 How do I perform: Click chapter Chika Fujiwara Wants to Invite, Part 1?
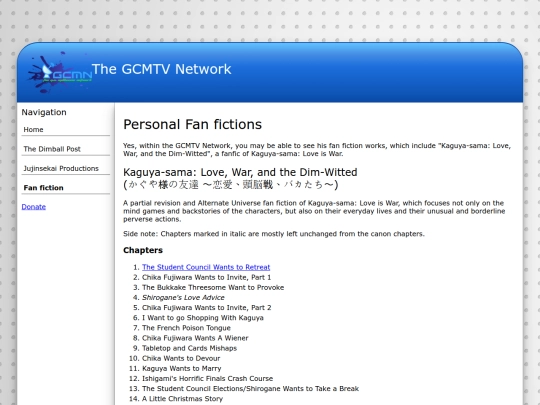[x=207, y=277]
